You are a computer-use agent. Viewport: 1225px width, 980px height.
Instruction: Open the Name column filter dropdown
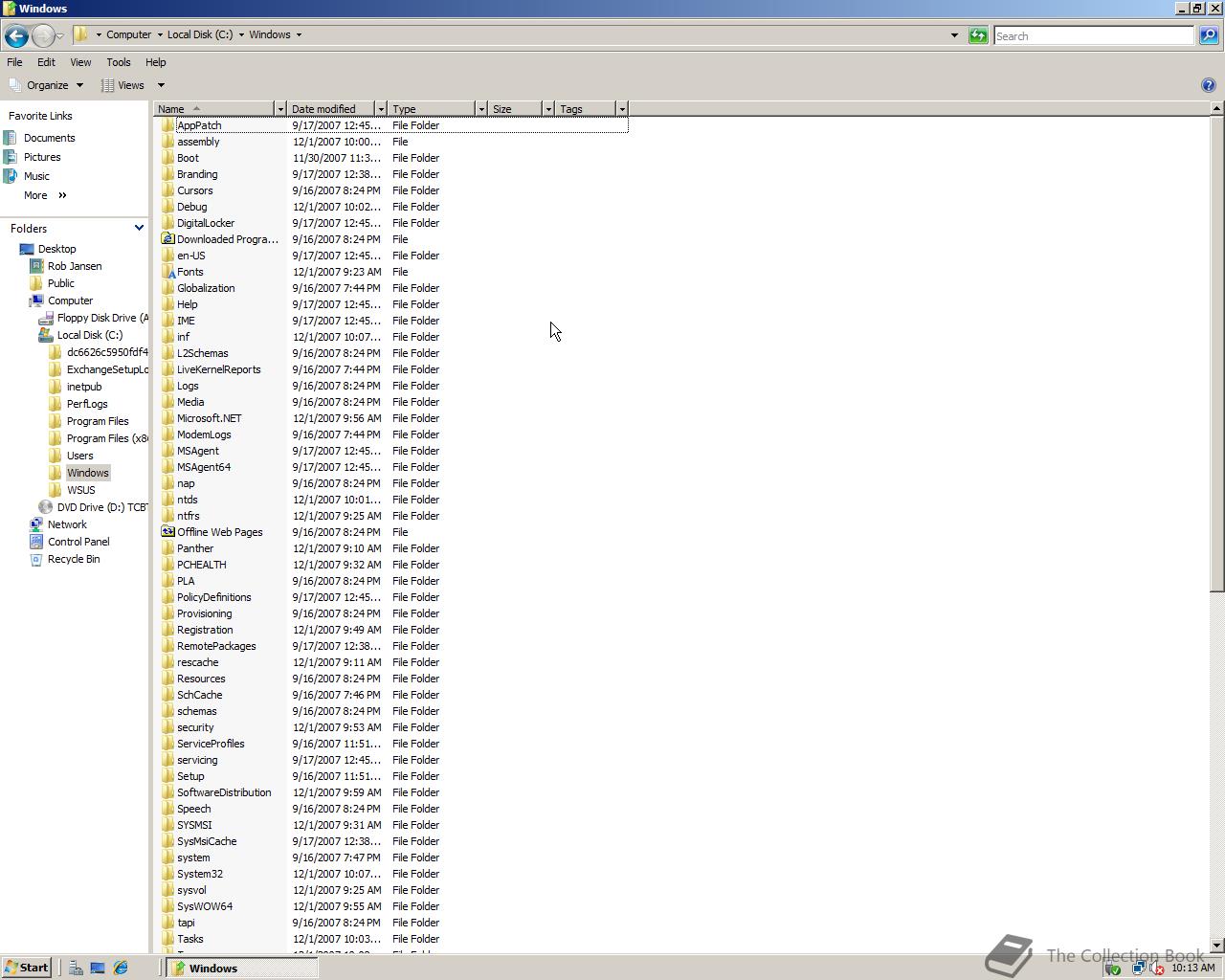(280, 109)
